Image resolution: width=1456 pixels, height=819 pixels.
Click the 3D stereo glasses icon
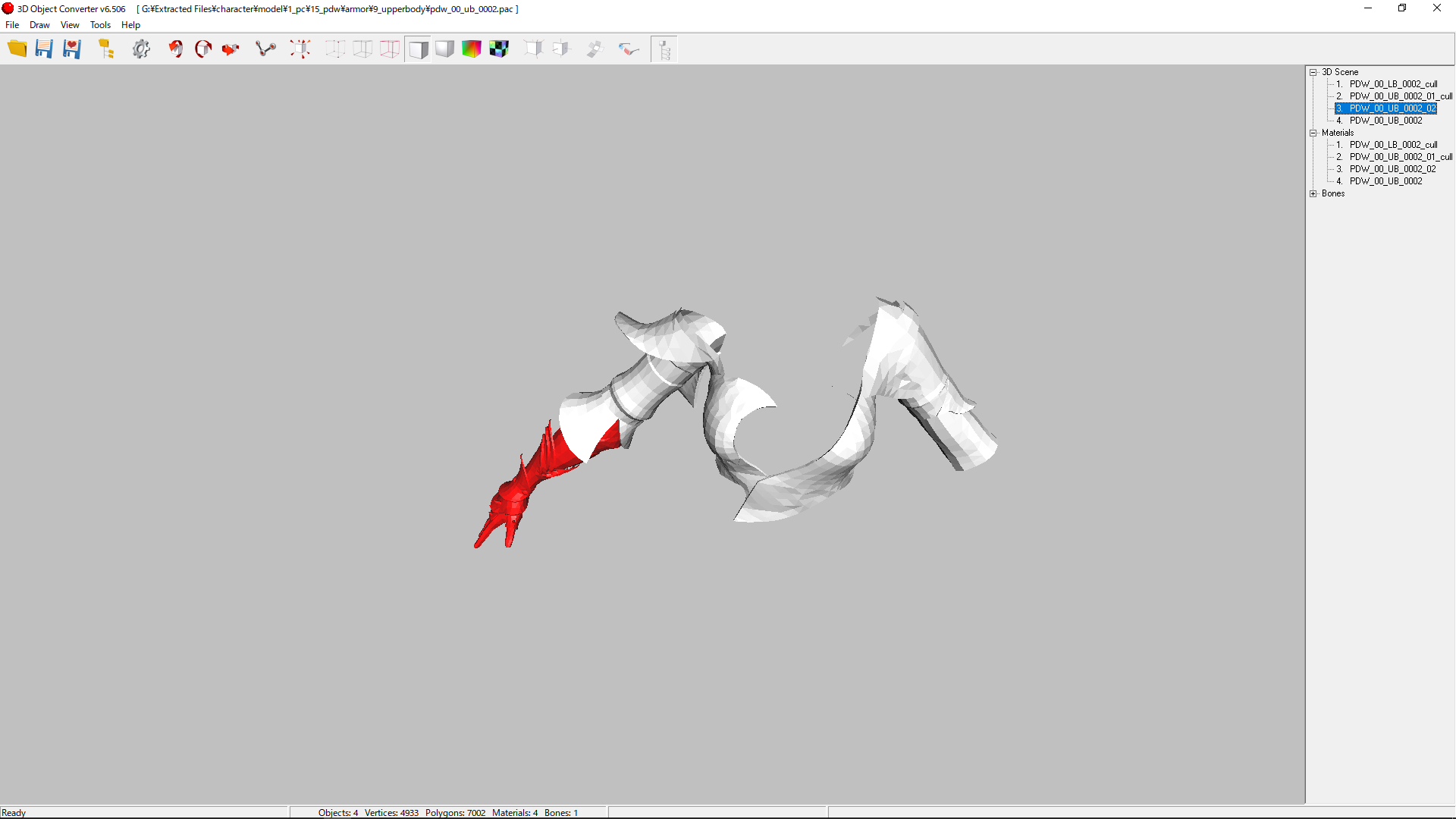629,49
